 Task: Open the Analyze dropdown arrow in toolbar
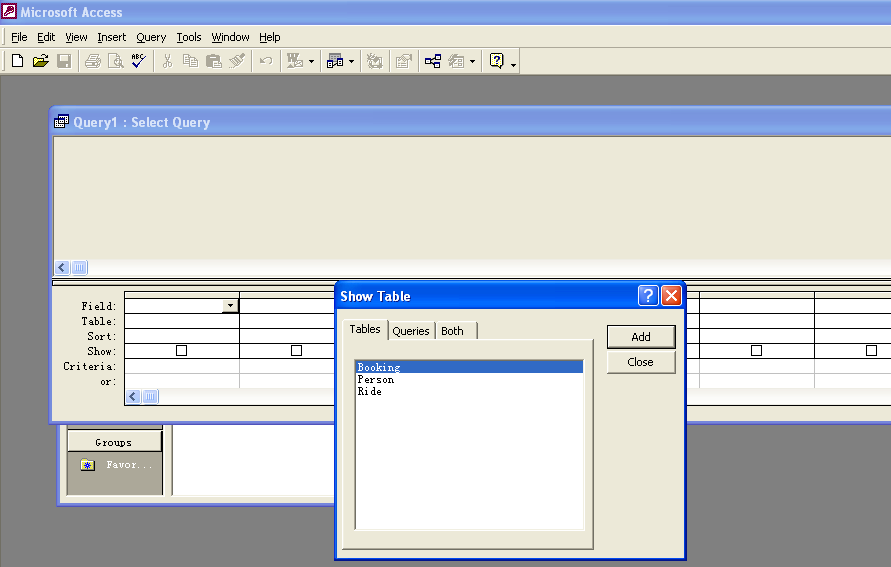[x=351, y=62]
